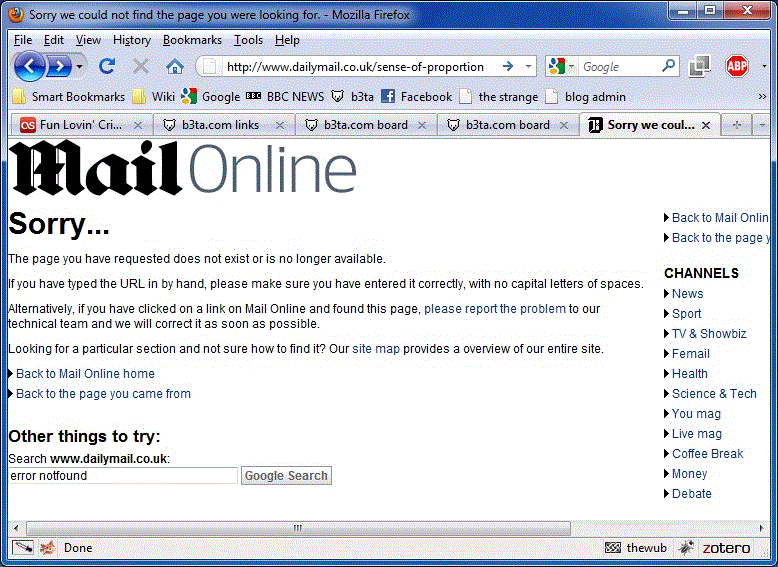Switch to the b3ta.com links tab
Image resolution: width=778 pixels, height=567 pixels.
(x=224, y=125)
